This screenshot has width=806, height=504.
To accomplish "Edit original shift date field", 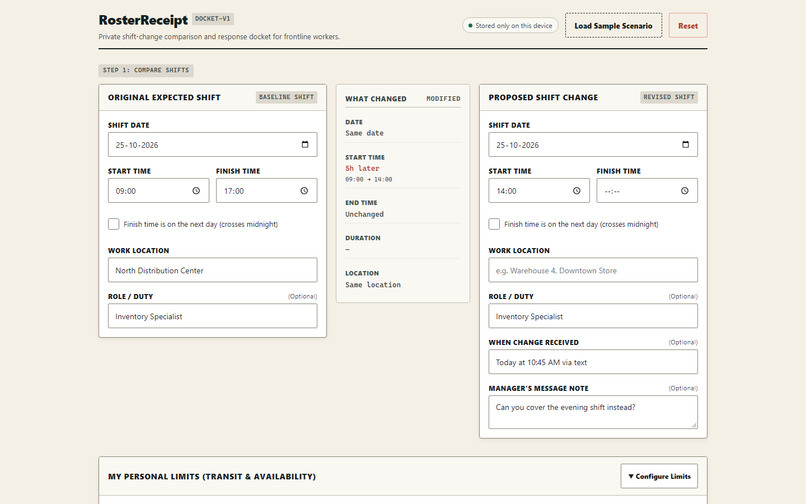I will (x=212, y=145).
